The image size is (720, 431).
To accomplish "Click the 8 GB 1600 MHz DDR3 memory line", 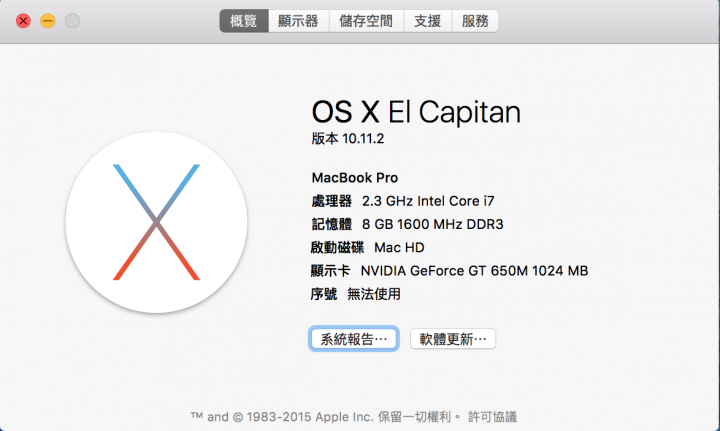I will [x=407, y=224].
